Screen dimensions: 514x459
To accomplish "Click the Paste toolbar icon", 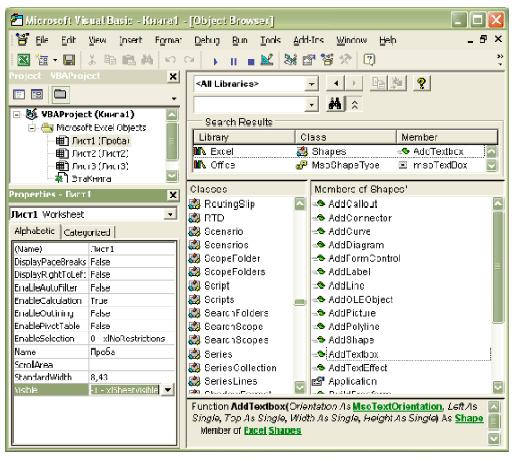I will (x=129, y=60).
